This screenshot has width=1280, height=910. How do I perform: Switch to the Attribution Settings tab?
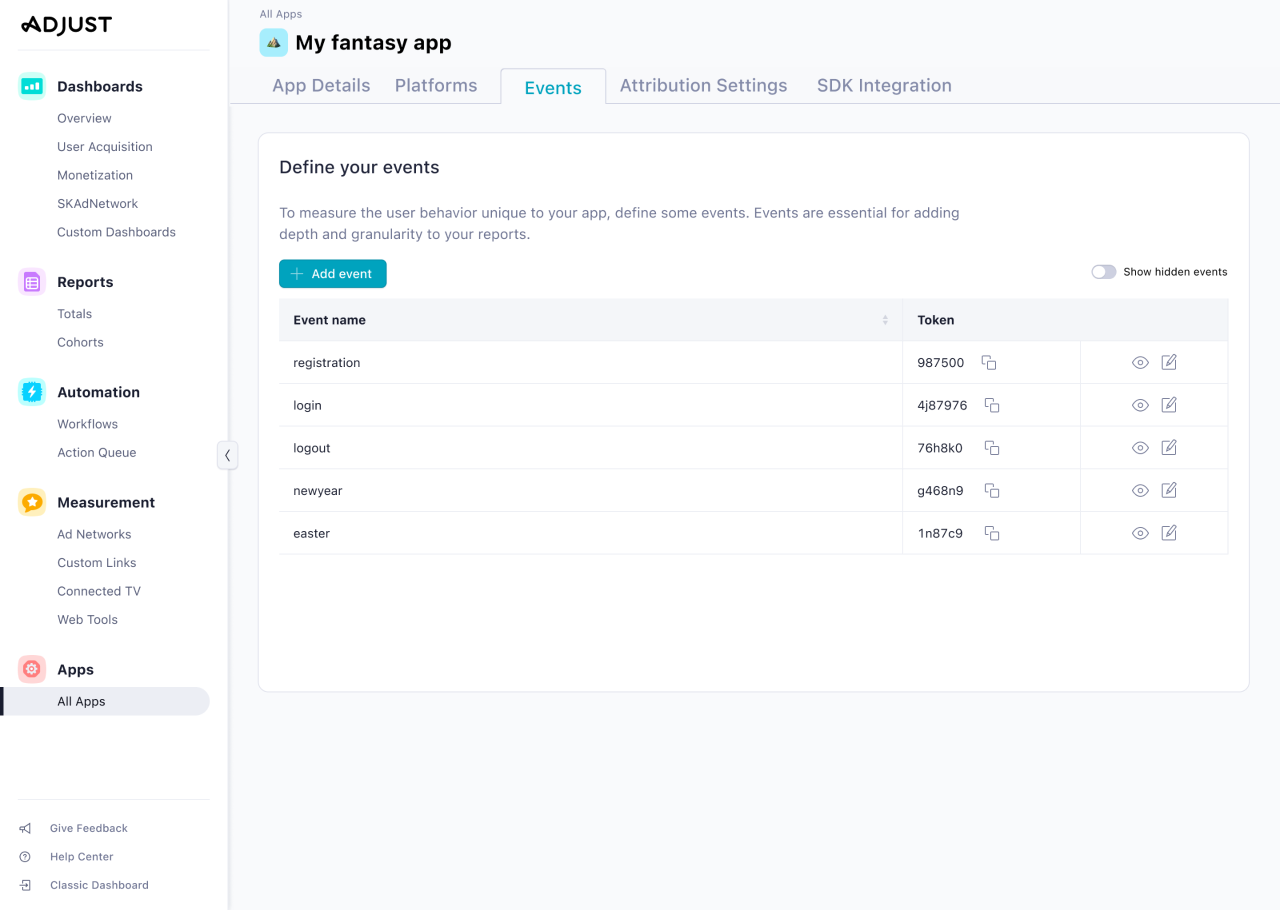(703, 85)
